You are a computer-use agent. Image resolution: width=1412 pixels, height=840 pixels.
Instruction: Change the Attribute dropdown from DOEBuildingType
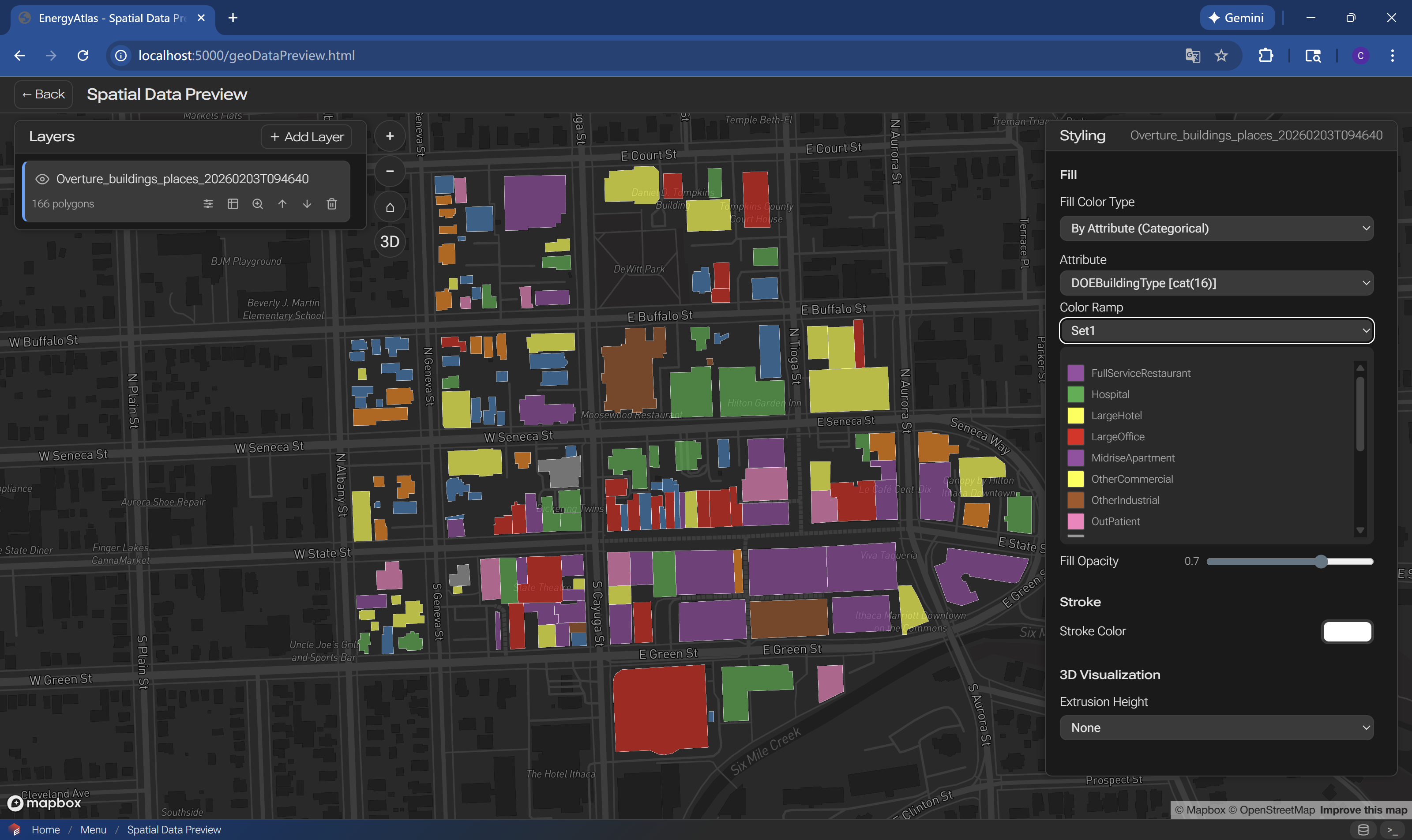pyautogui.click(x=1216, y=283)
